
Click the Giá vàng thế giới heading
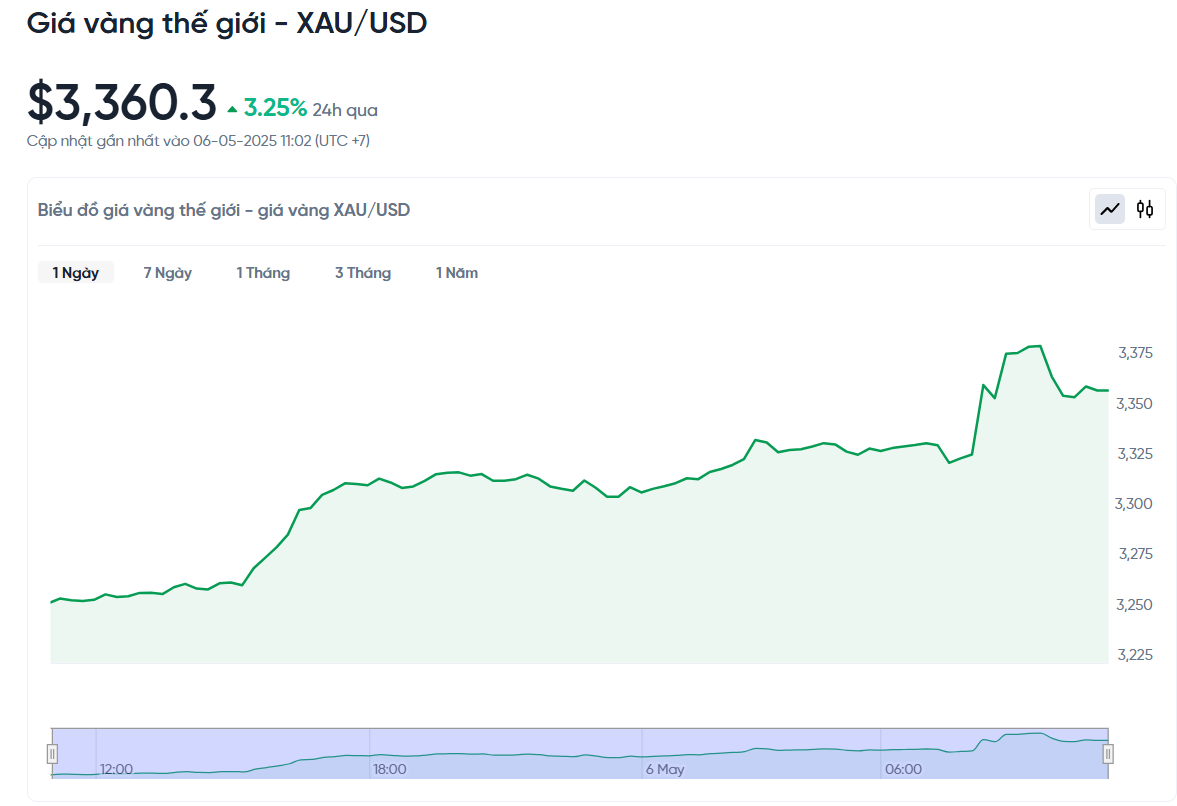click(x=227, y=24)
